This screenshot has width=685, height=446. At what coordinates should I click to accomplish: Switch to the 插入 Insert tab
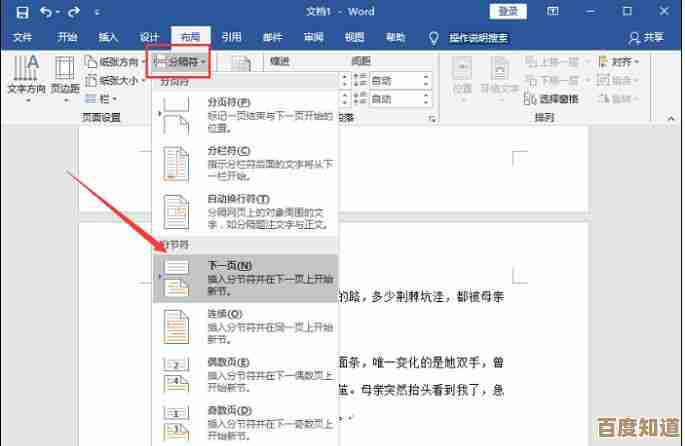(x=108, y=38)
